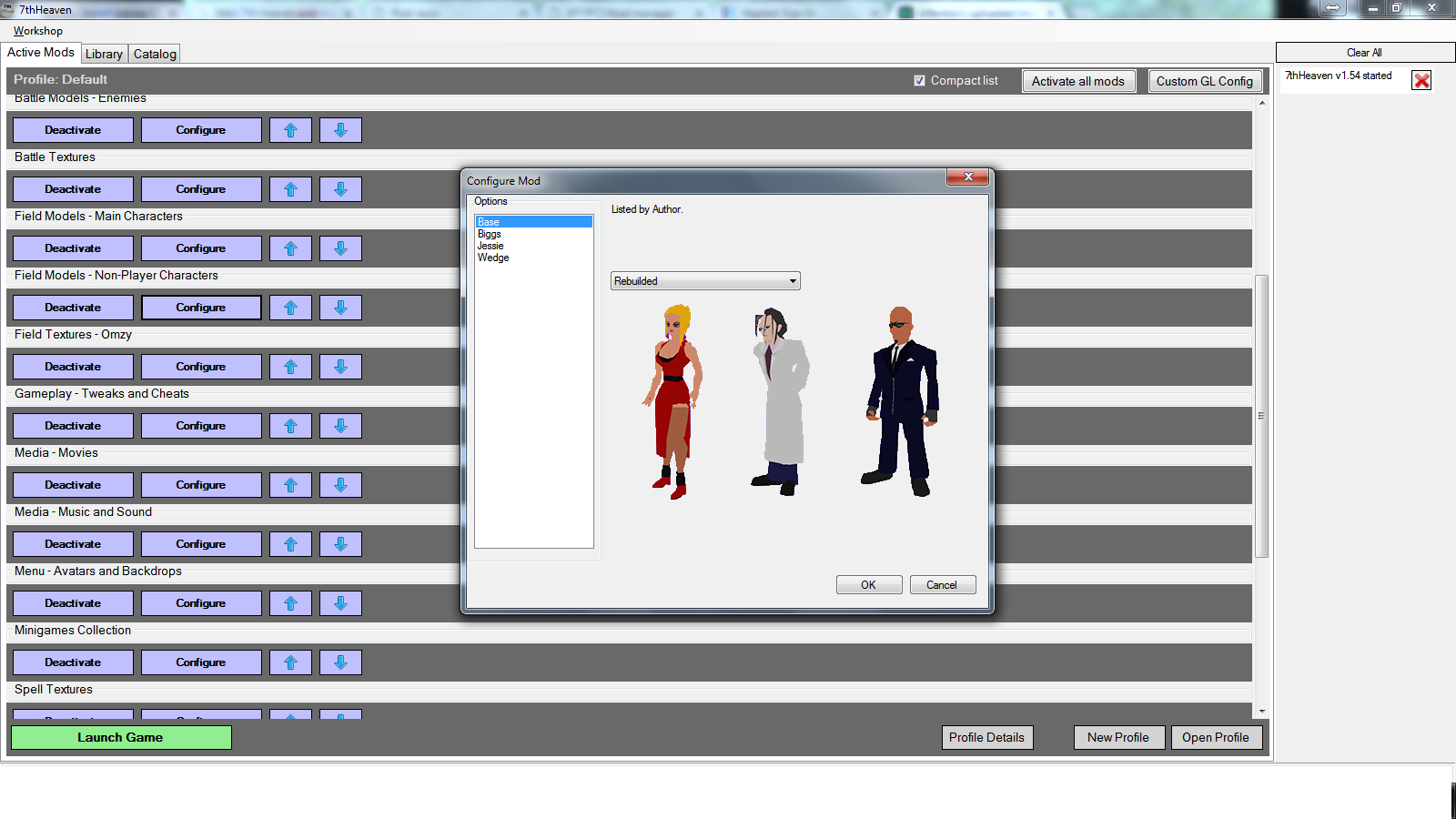The width and height of the screenshot is (1456, 819).
Task: Deactivate Field Models - Main Characters
Action: [x=73, y=248]
